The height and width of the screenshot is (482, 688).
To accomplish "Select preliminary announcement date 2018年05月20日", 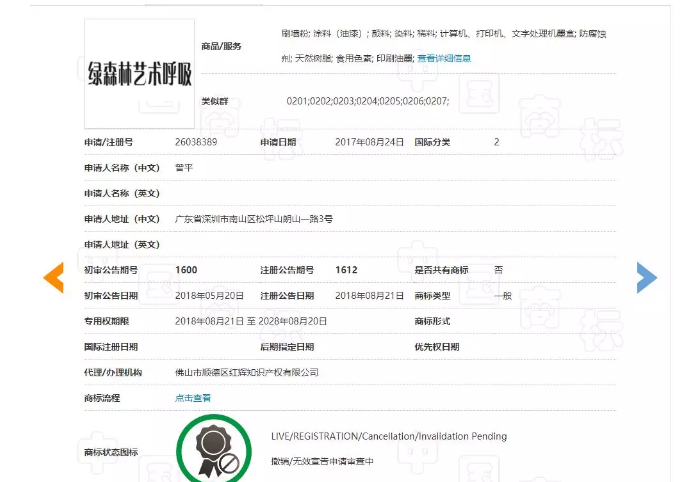I will [209, 296].
